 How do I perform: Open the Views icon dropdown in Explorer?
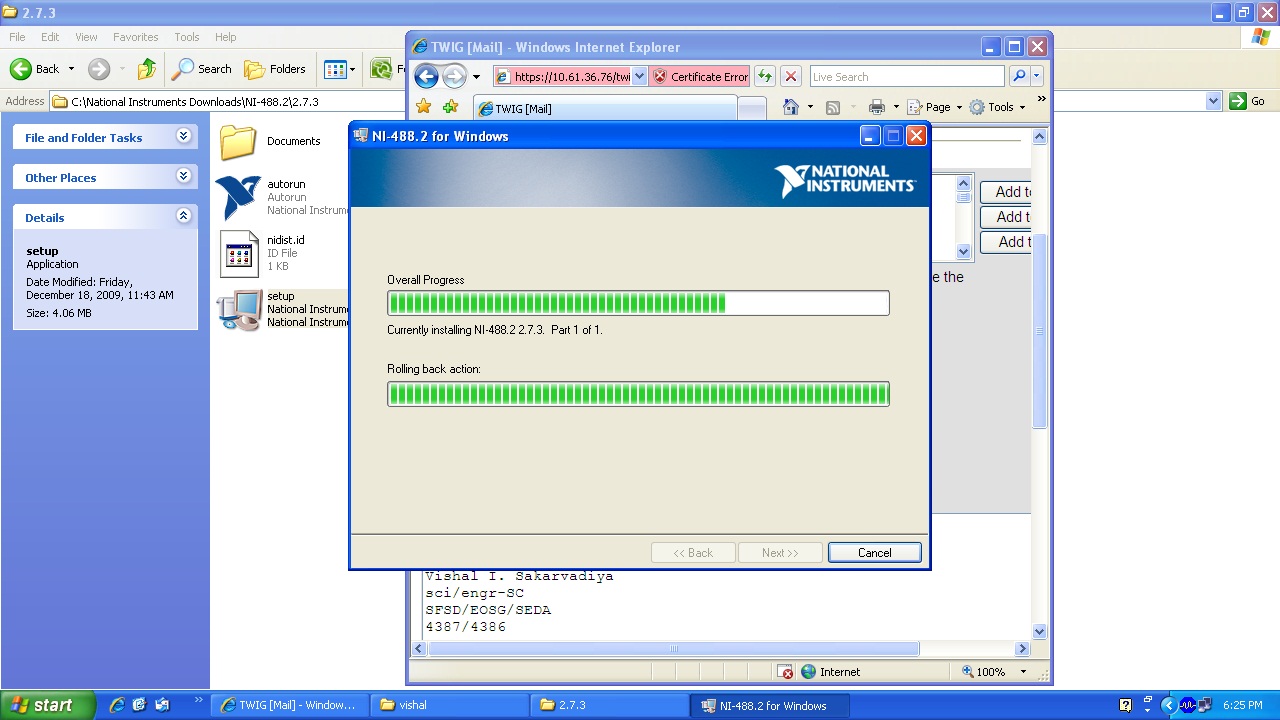click(x=339, y=69)
